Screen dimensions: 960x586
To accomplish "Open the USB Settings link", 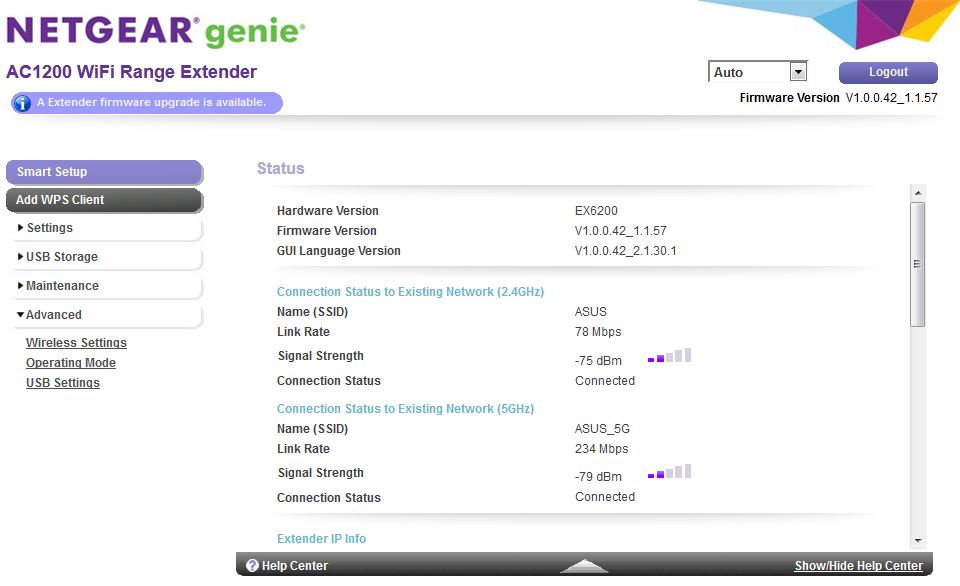I will tap(62, 383).
